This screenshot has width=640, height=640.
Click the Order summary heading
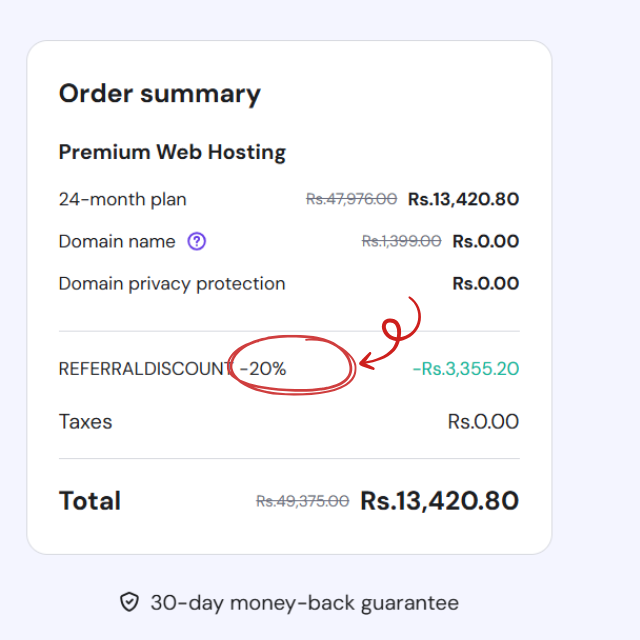click(160, 94)
